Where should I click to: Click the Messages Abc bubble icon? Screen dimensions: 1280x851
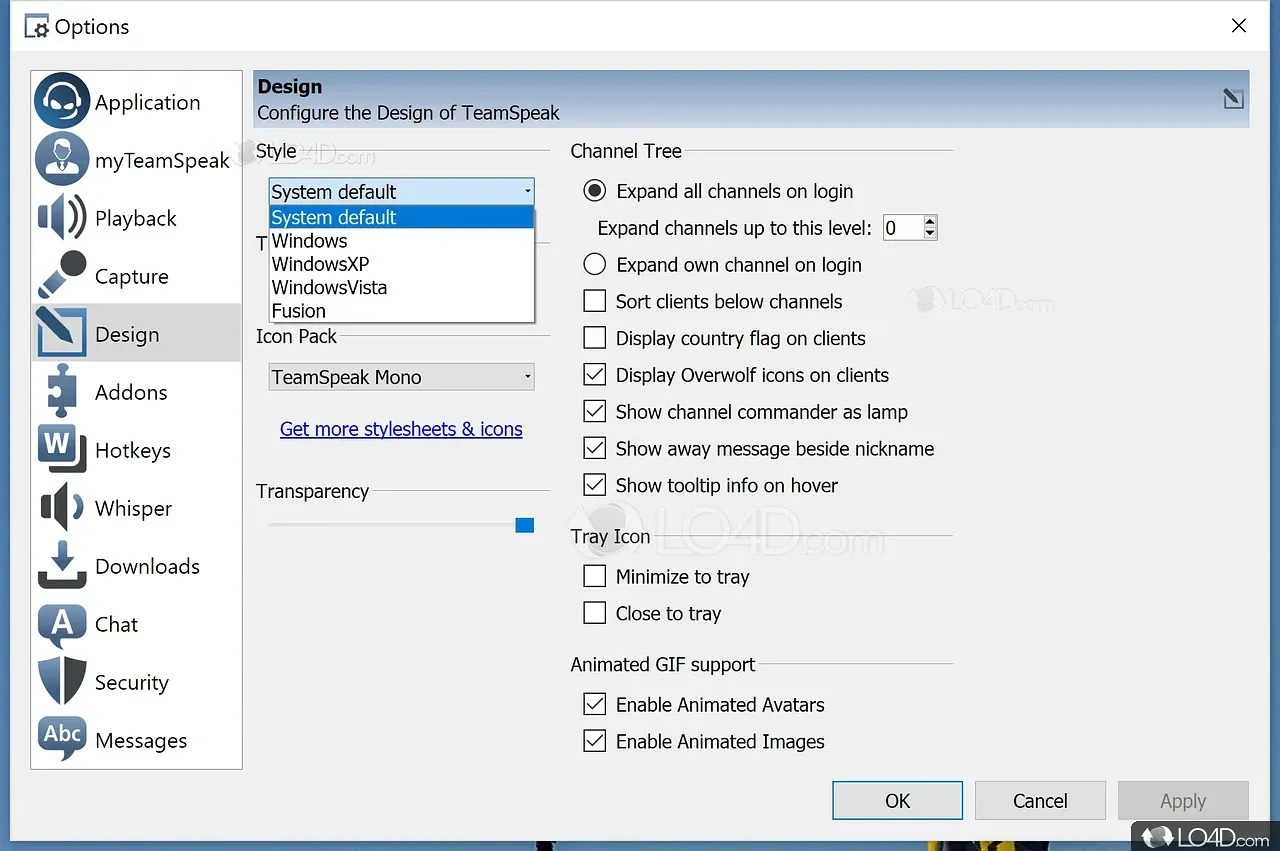click(62, 740)
